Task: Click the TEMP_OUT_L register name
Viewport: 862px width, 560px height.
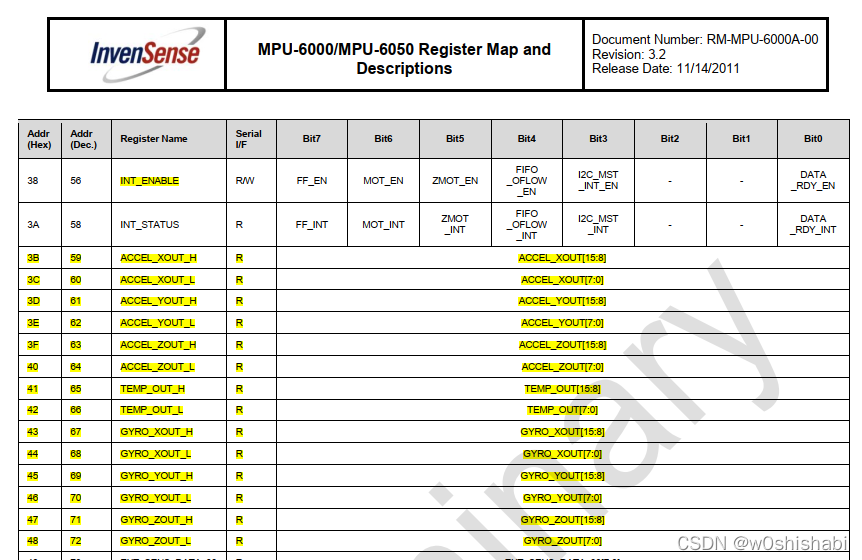Action: (x=152, y=410)
